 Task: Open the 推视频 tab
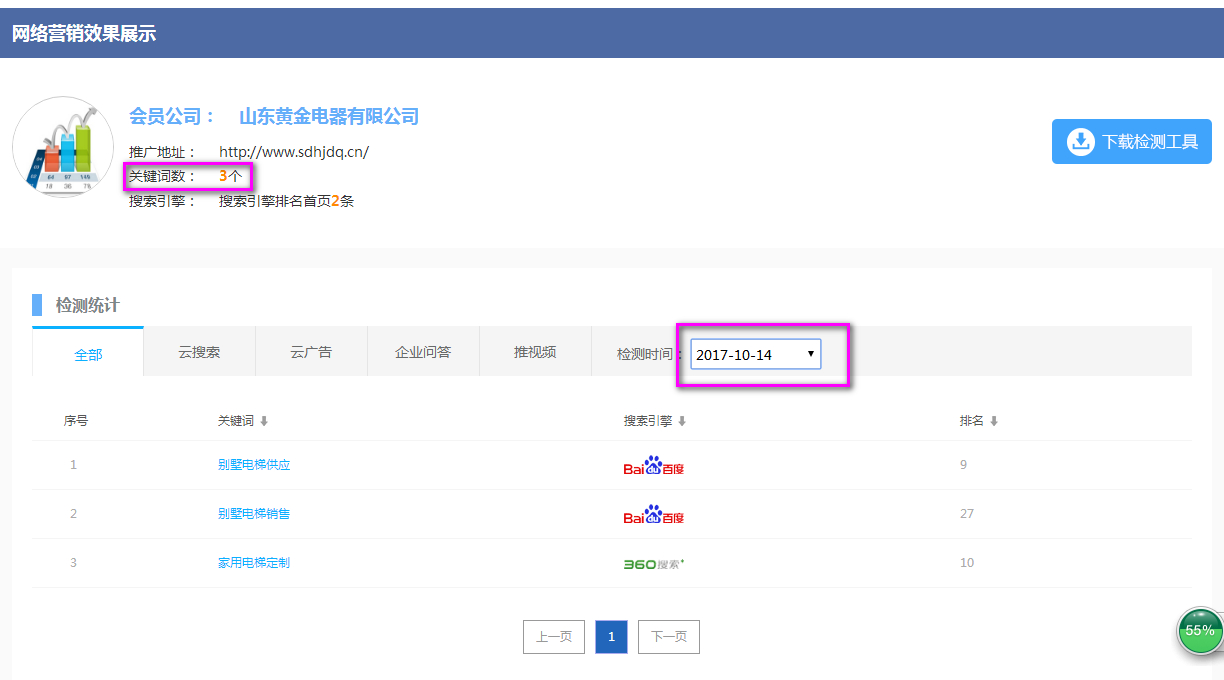pos(535,352)
